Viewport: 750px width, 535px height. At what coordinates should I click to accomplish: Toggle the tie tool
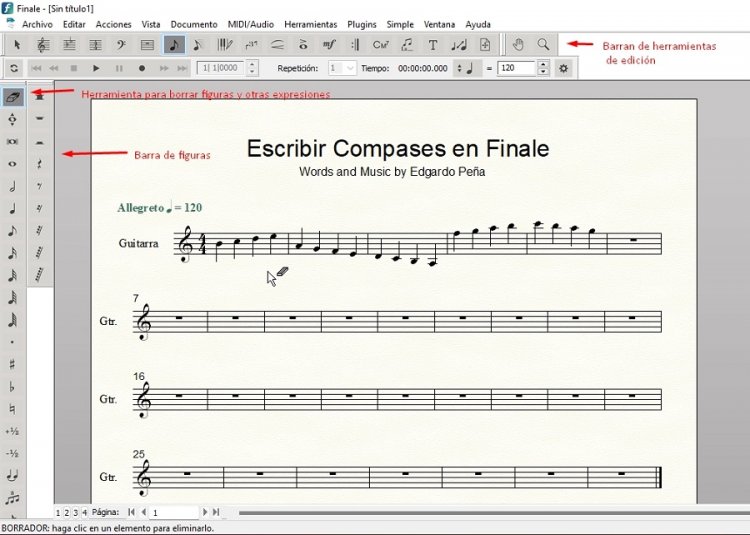pyautogui.click(x=13, y=476)
